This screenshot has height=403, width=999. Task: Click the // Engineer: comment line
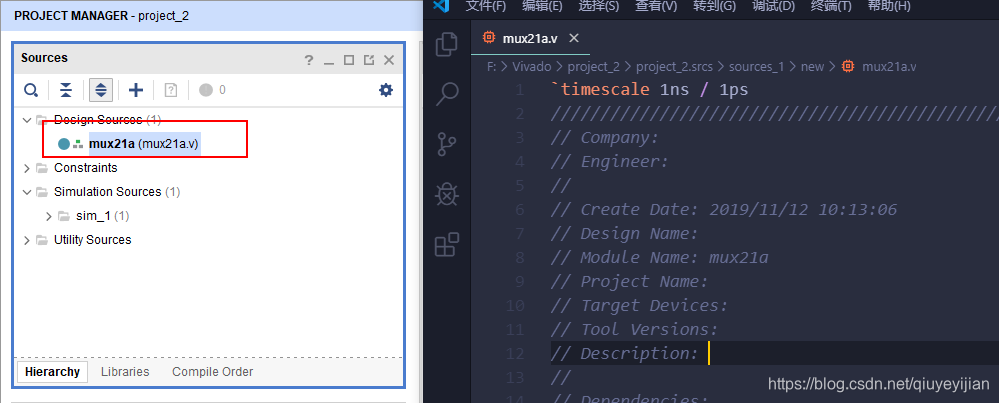[x=610, y=162]
